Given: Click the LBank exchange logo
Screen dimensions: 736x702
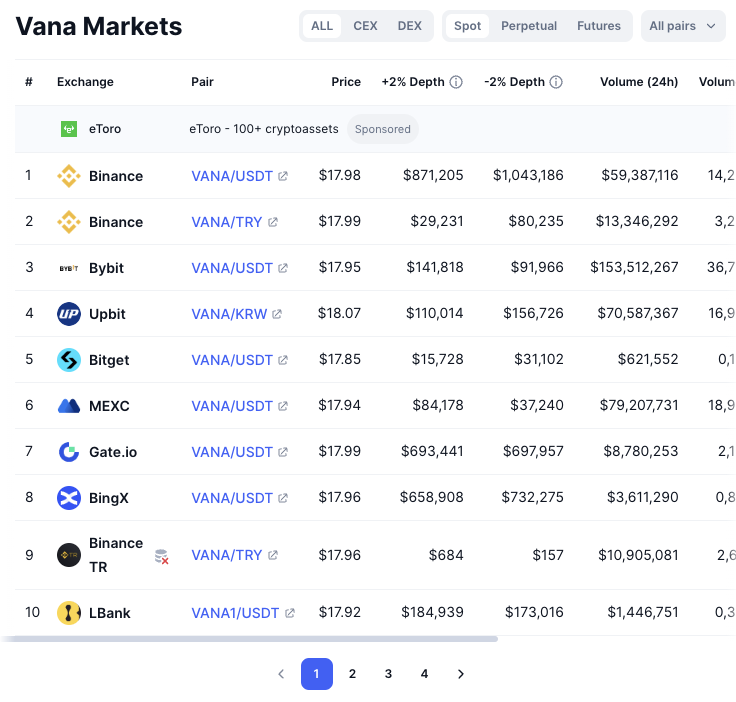Looking at the screenshot, I should pyautogui.click(x=68, y=613).
